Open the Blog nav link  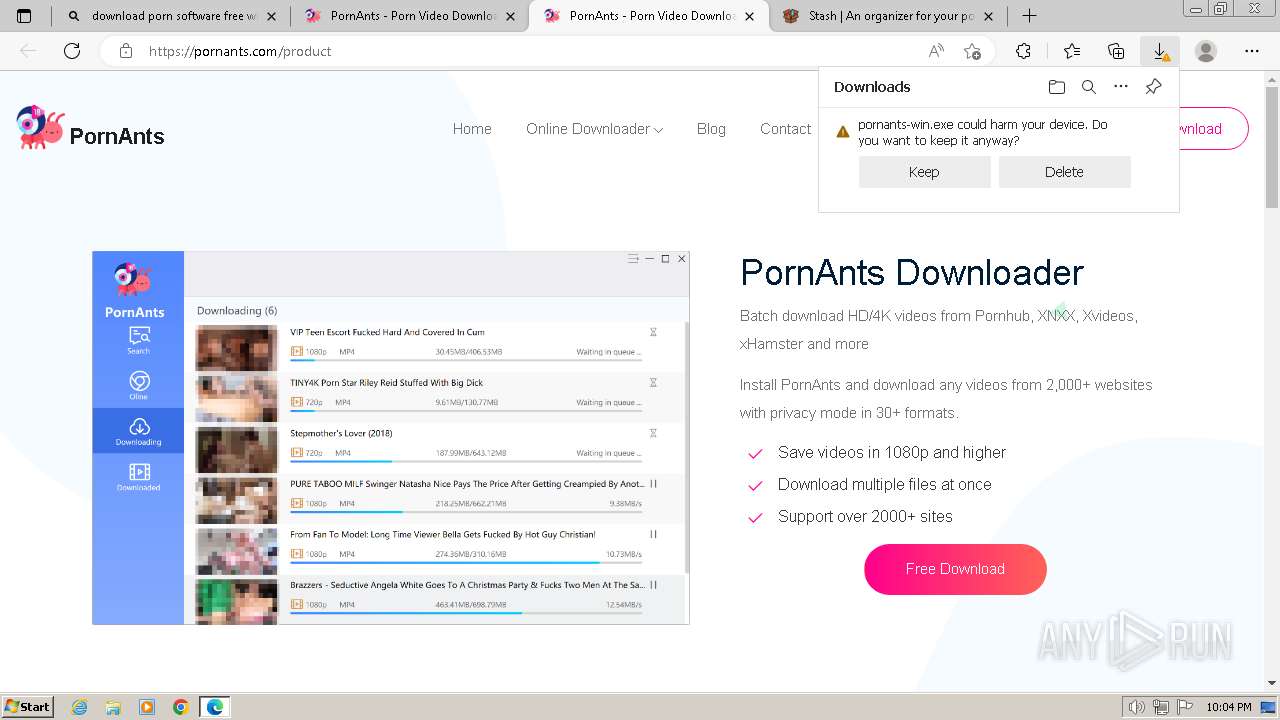point(711,129)
